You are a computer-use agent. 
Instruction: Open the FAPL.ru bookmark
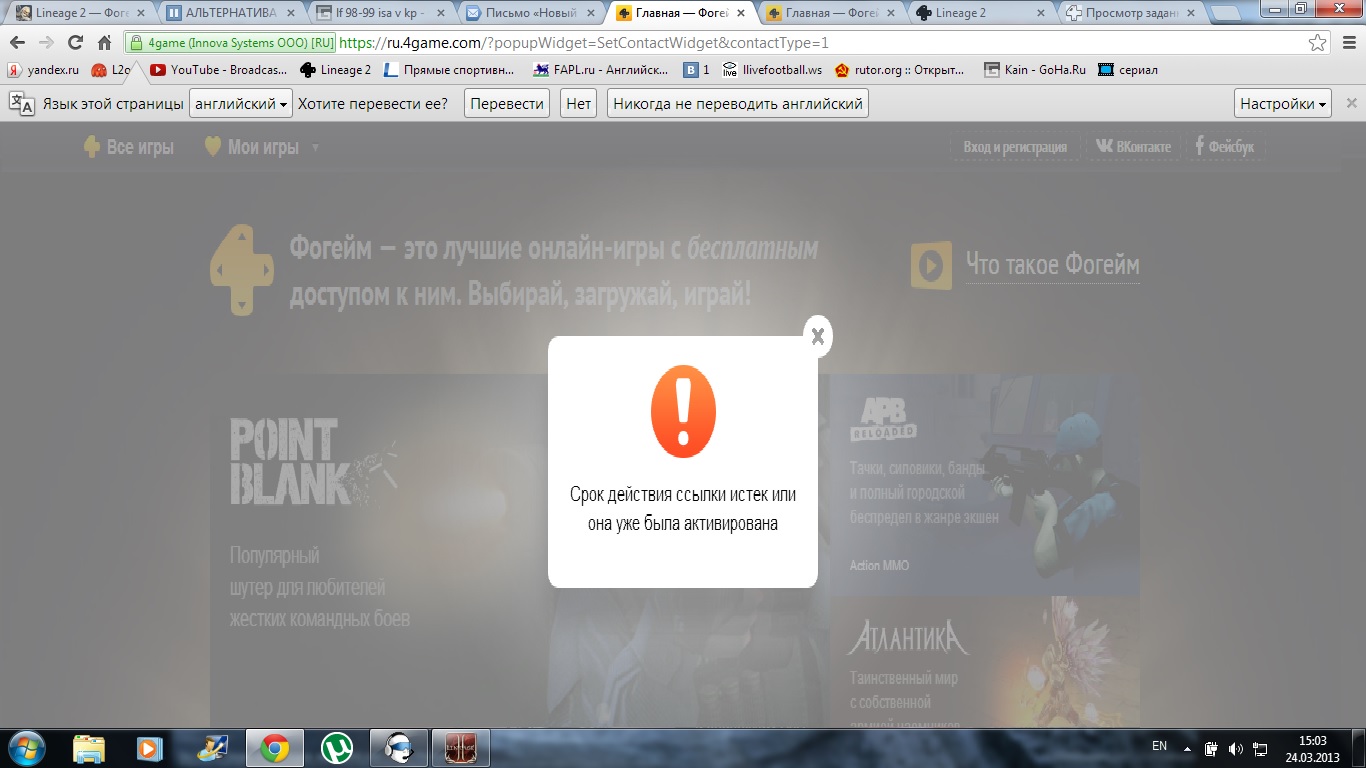(x=601, y=70)
